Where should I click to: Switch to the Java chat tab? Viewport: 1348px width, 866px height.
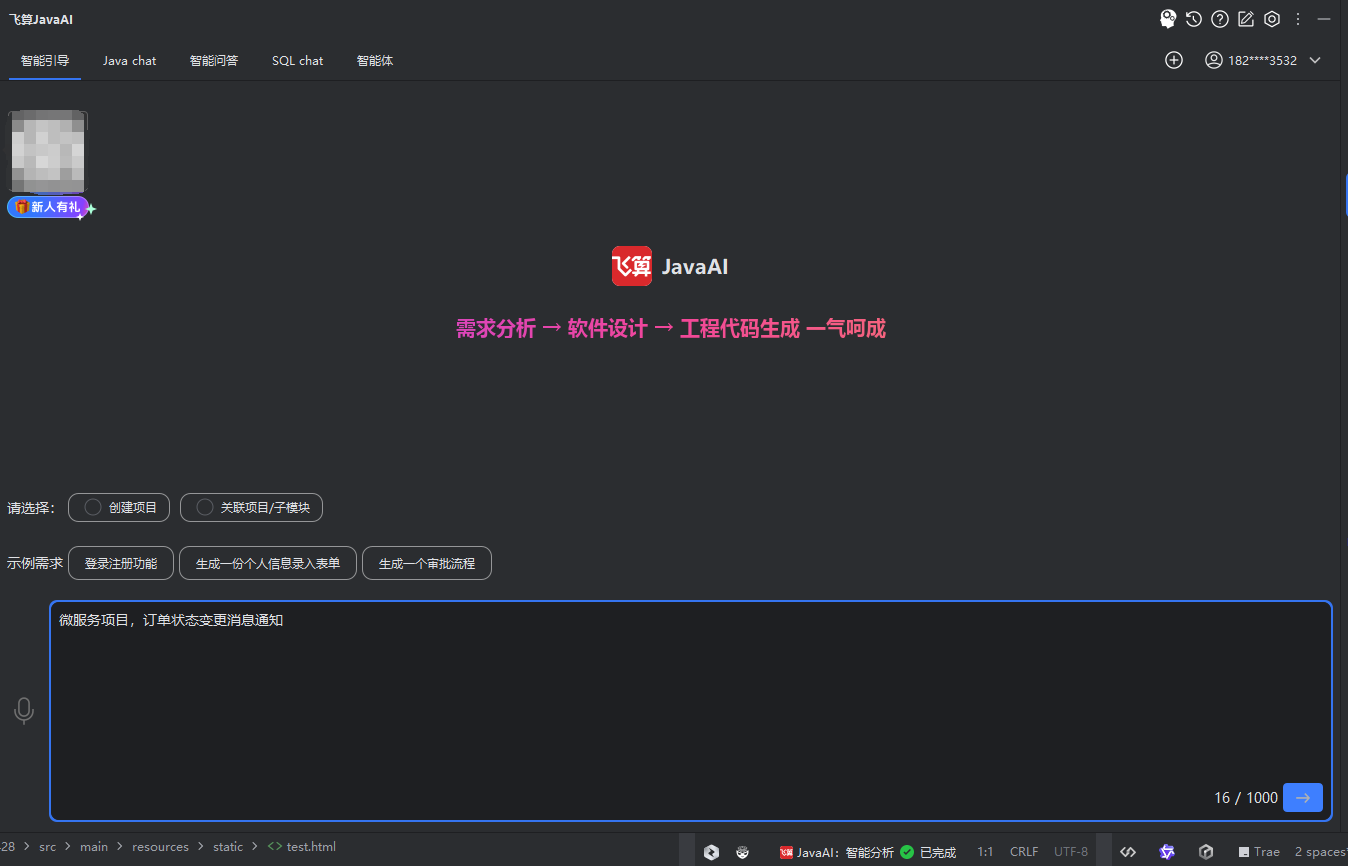(130, 61)
